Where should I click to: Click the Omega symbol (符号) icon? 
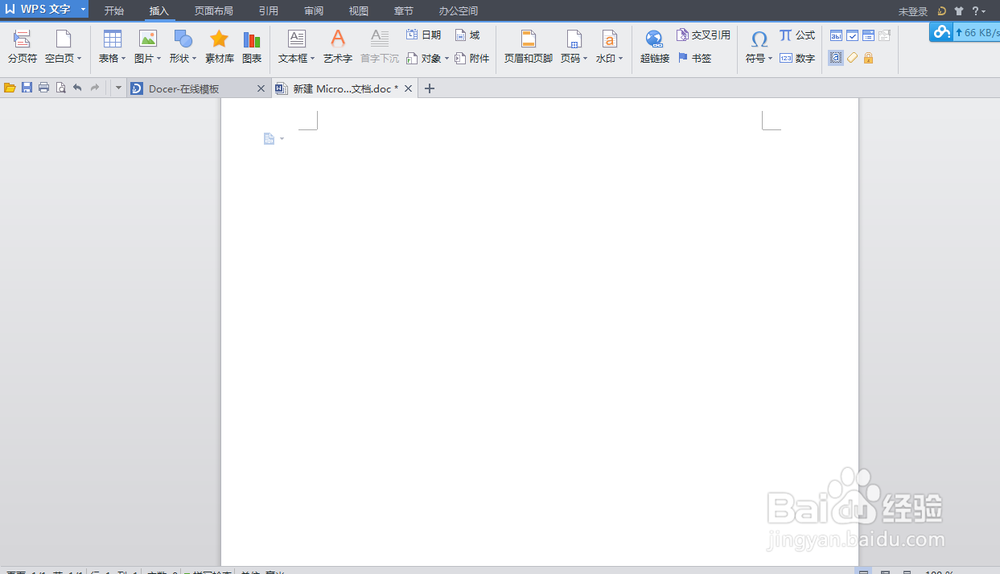click(759, 40)
